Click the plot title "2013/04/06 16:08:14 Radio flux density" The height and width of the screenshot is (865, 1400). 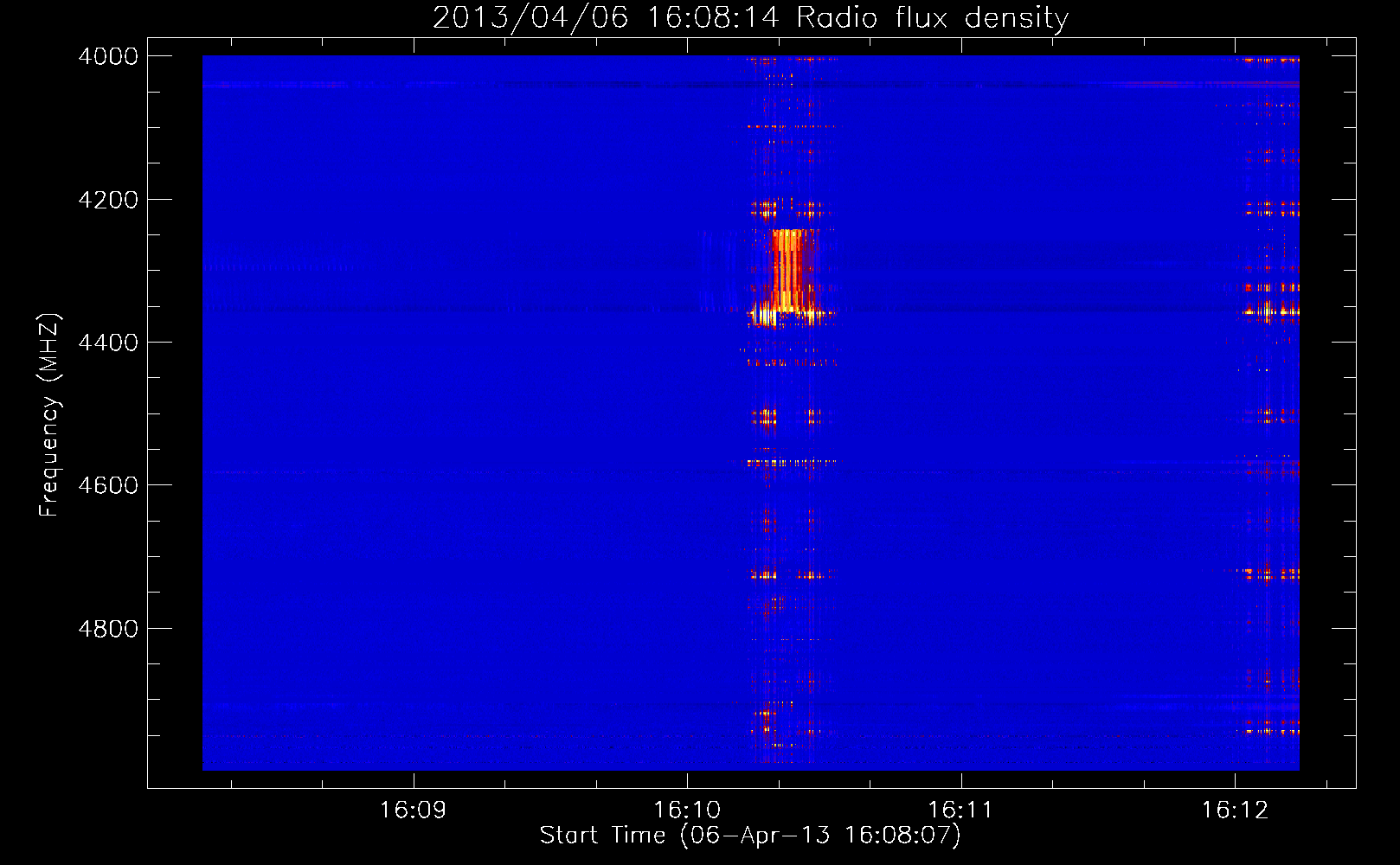pyautogui.click(x=750, y=17)
